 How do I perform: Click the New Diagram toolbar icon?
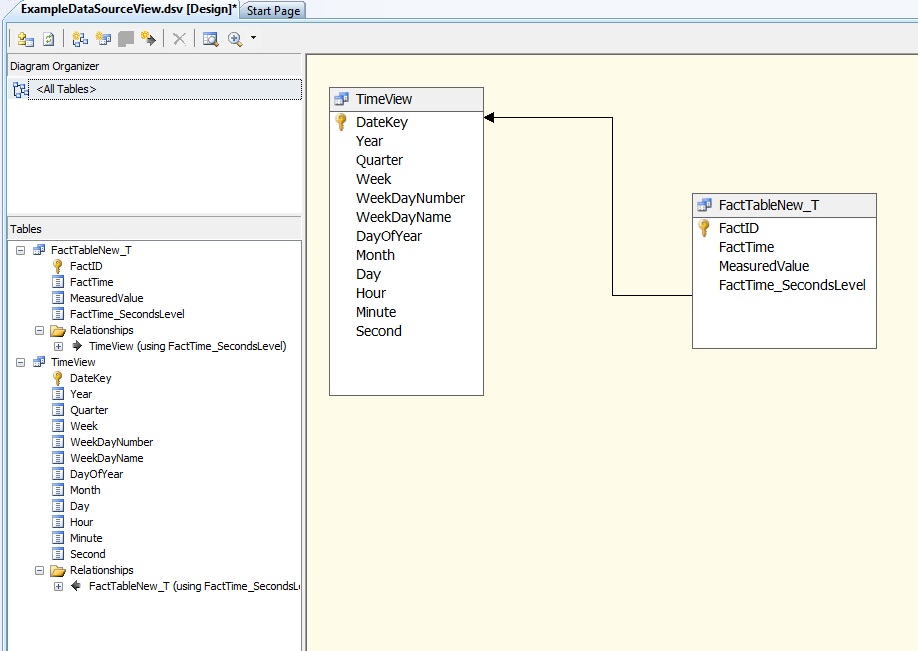pos(81,39)
